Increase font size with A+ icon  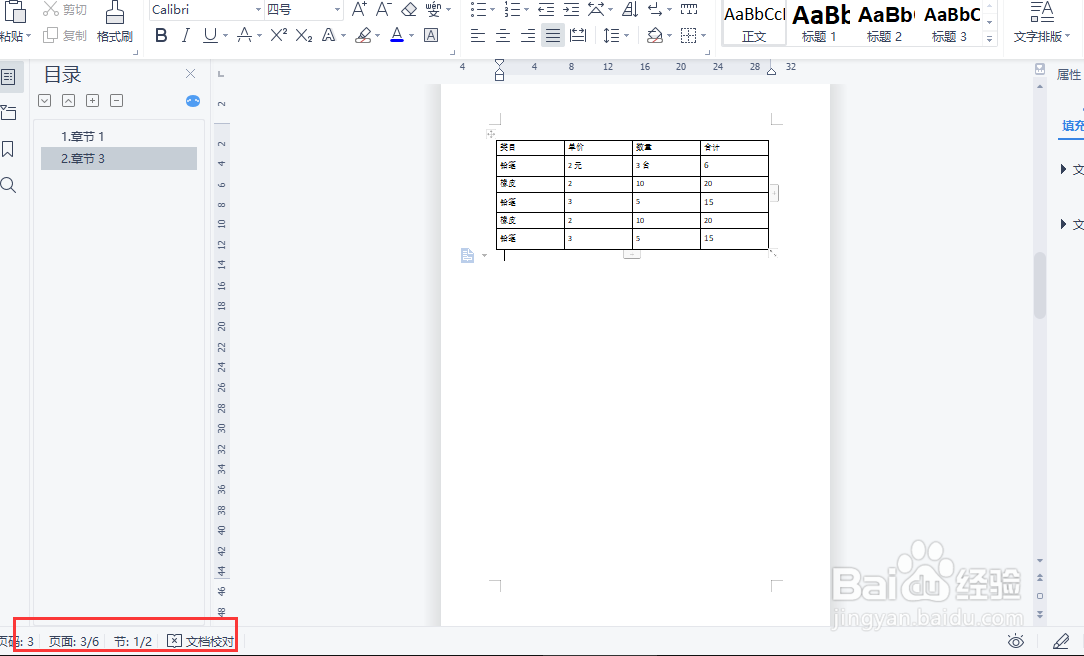359,10
